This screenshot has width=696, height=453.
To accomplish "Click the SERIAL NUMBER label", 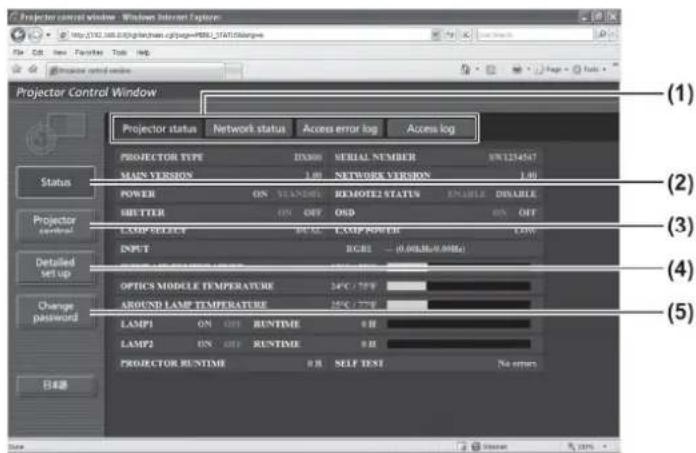I will point(375,157).
